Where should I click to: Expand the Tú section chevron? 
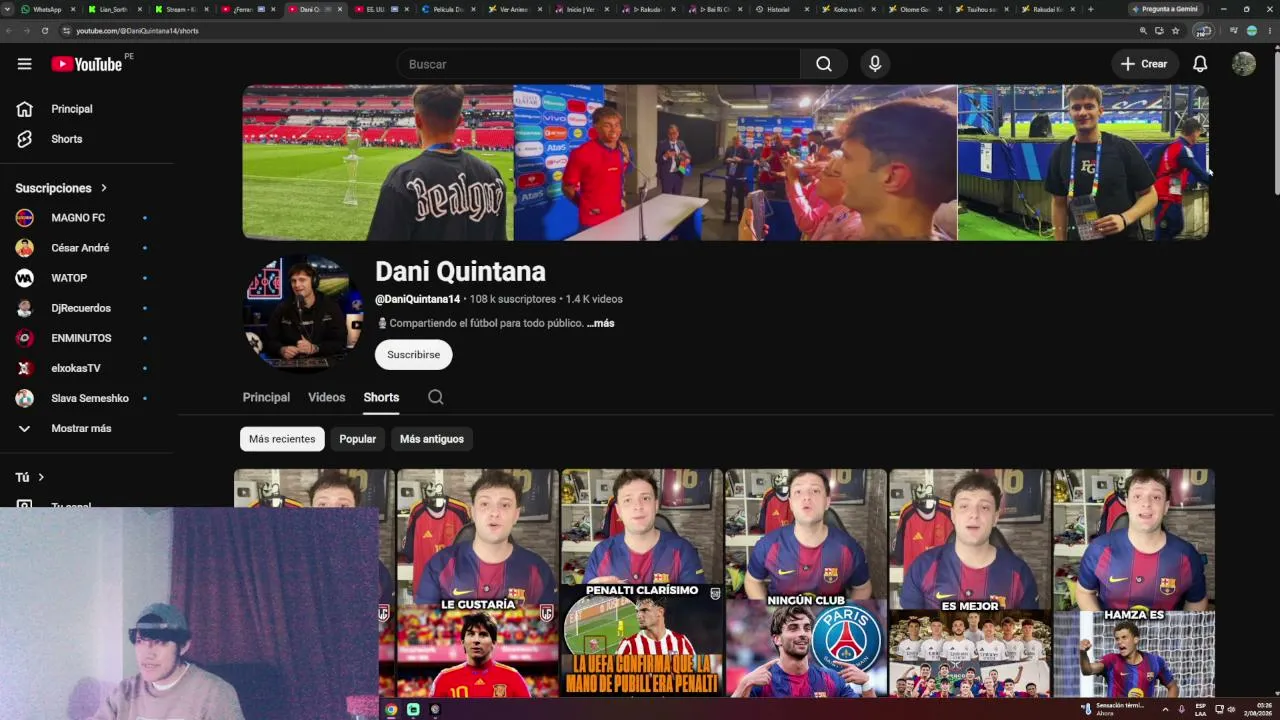tap(41, 478)
